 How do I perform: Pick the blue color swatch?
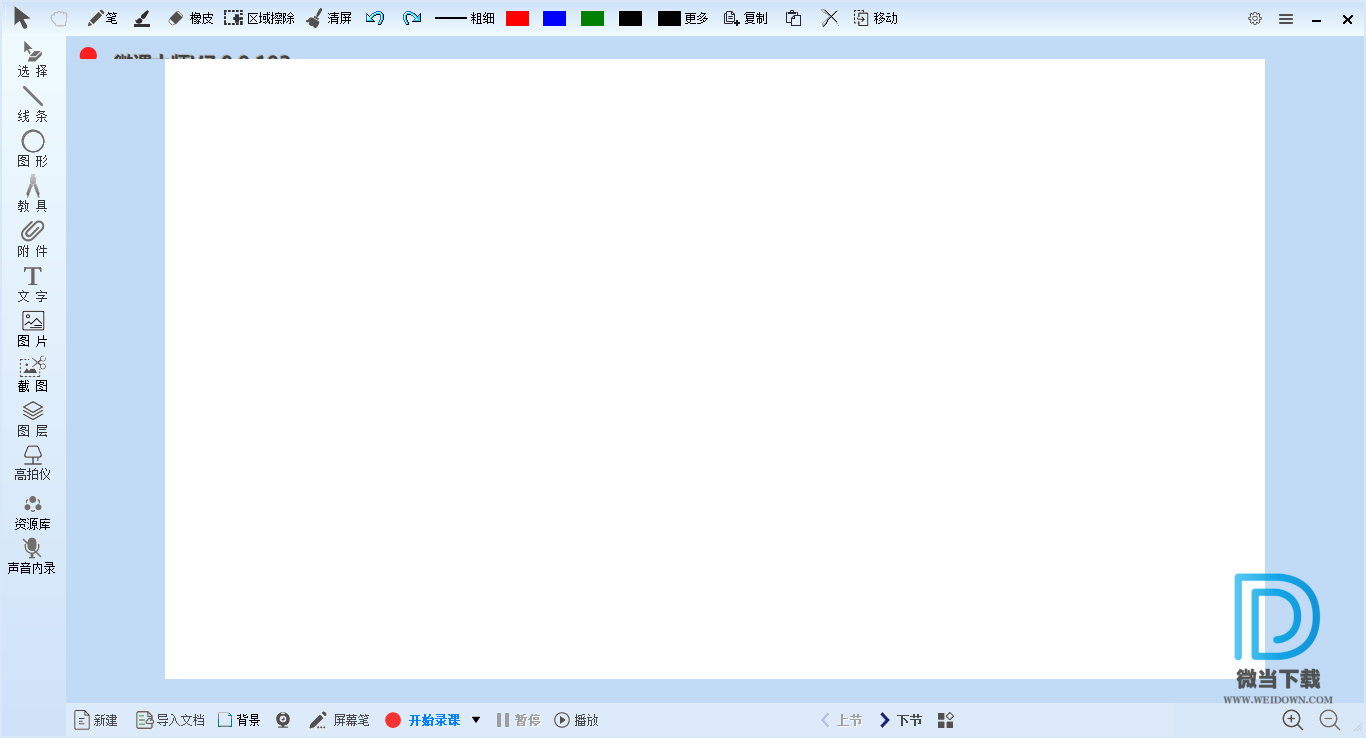pos(554,18)
